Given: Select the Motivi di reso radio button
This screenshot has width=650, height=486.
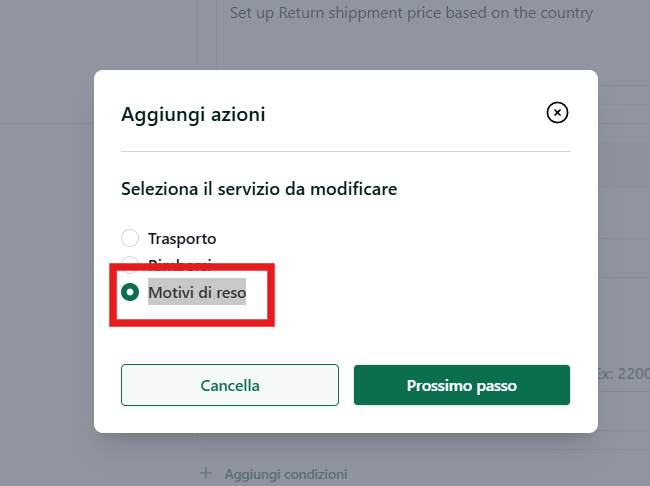Looking at the screenshot, I should pyautogui.click(x=130, y=292).
